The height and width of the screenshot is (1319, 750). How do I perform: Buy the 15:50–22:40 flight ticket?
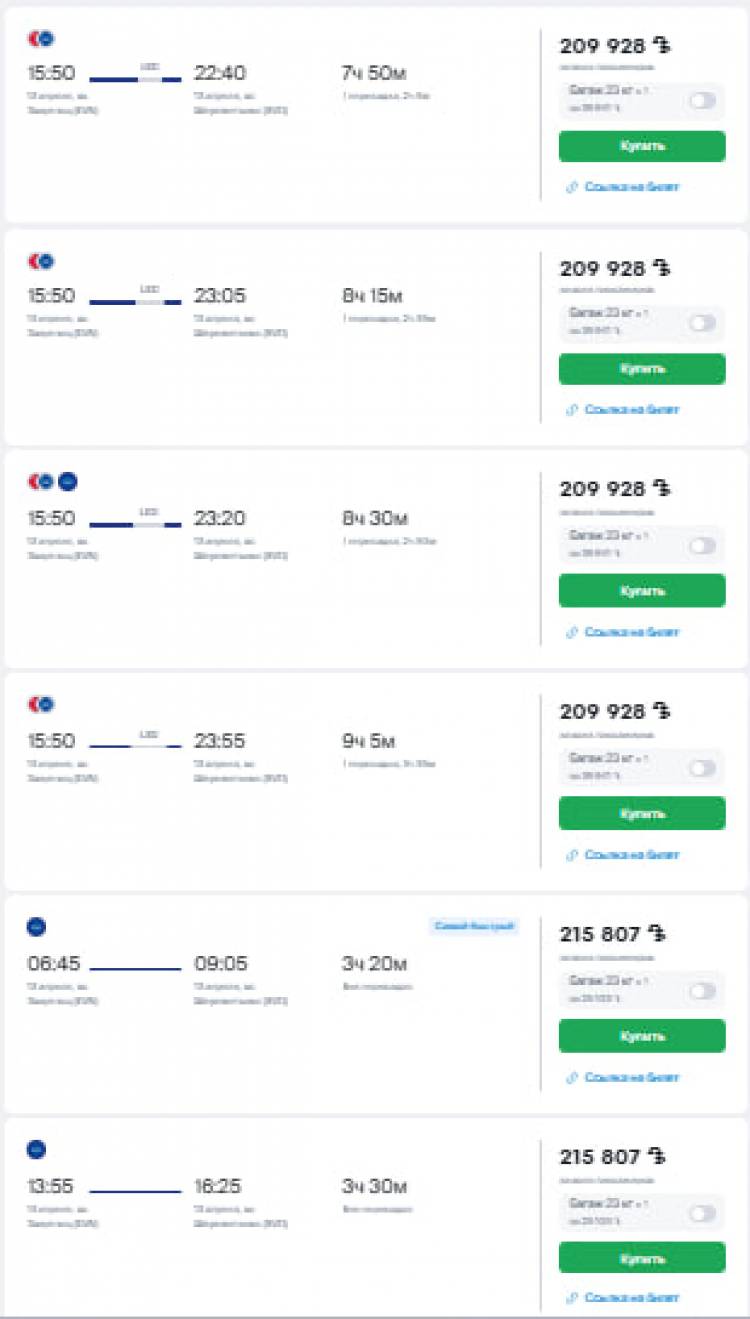click(x=642, y=146)
